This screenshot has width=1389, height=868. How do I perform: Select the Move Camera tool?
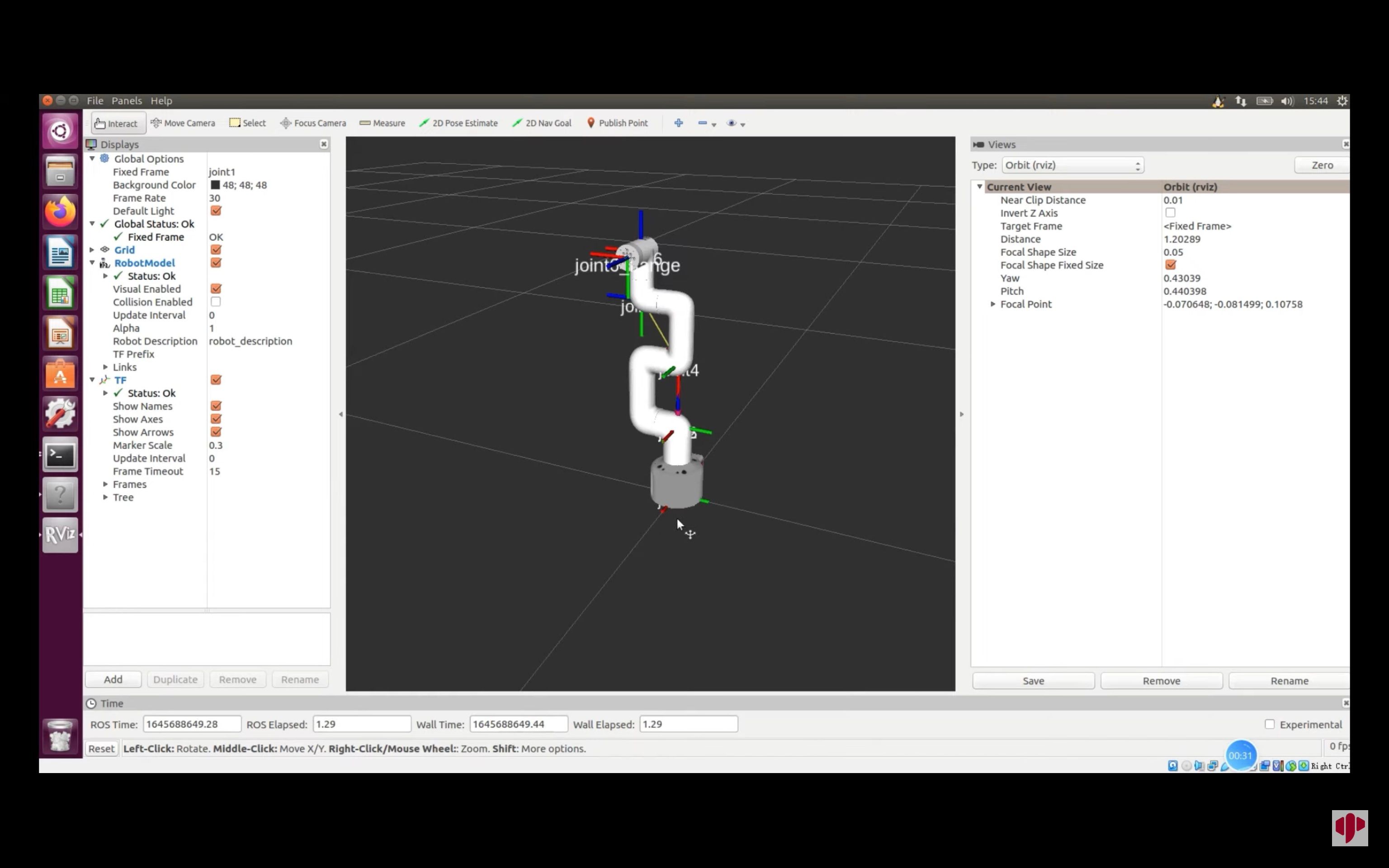pyautogui.click(x=183, y=123)
